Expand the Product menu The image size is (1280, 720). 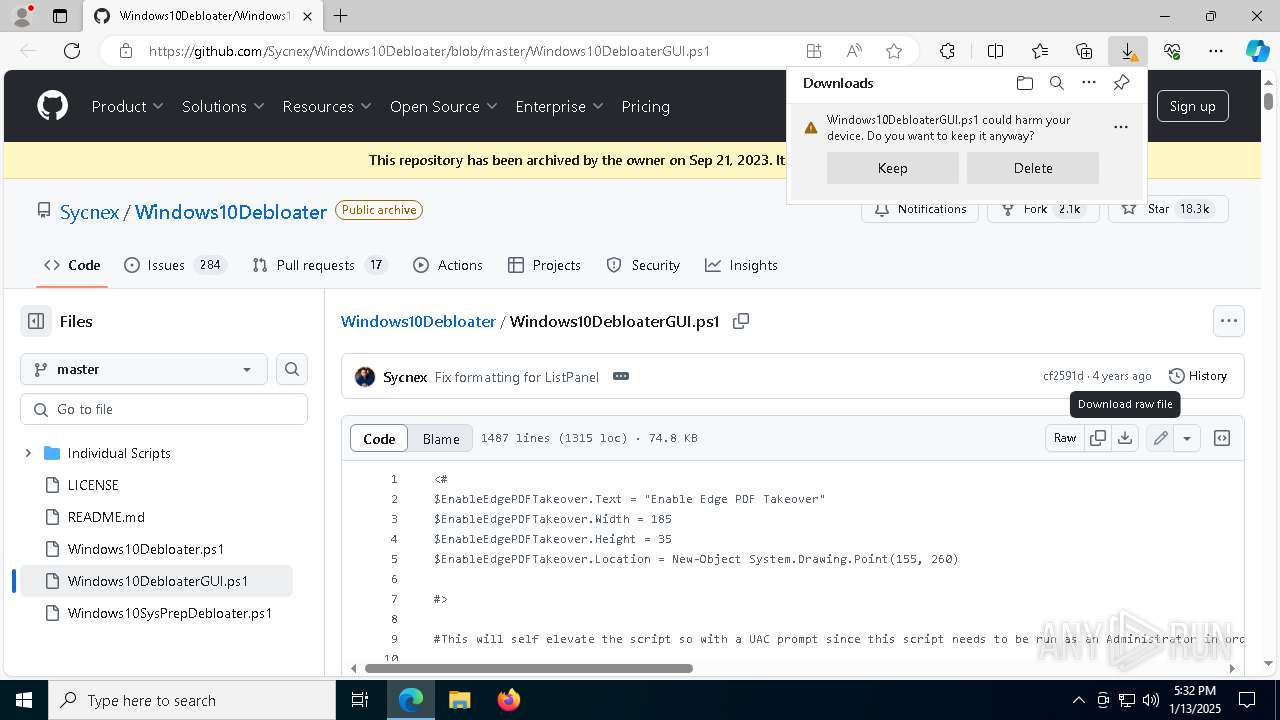coord(128,106)
